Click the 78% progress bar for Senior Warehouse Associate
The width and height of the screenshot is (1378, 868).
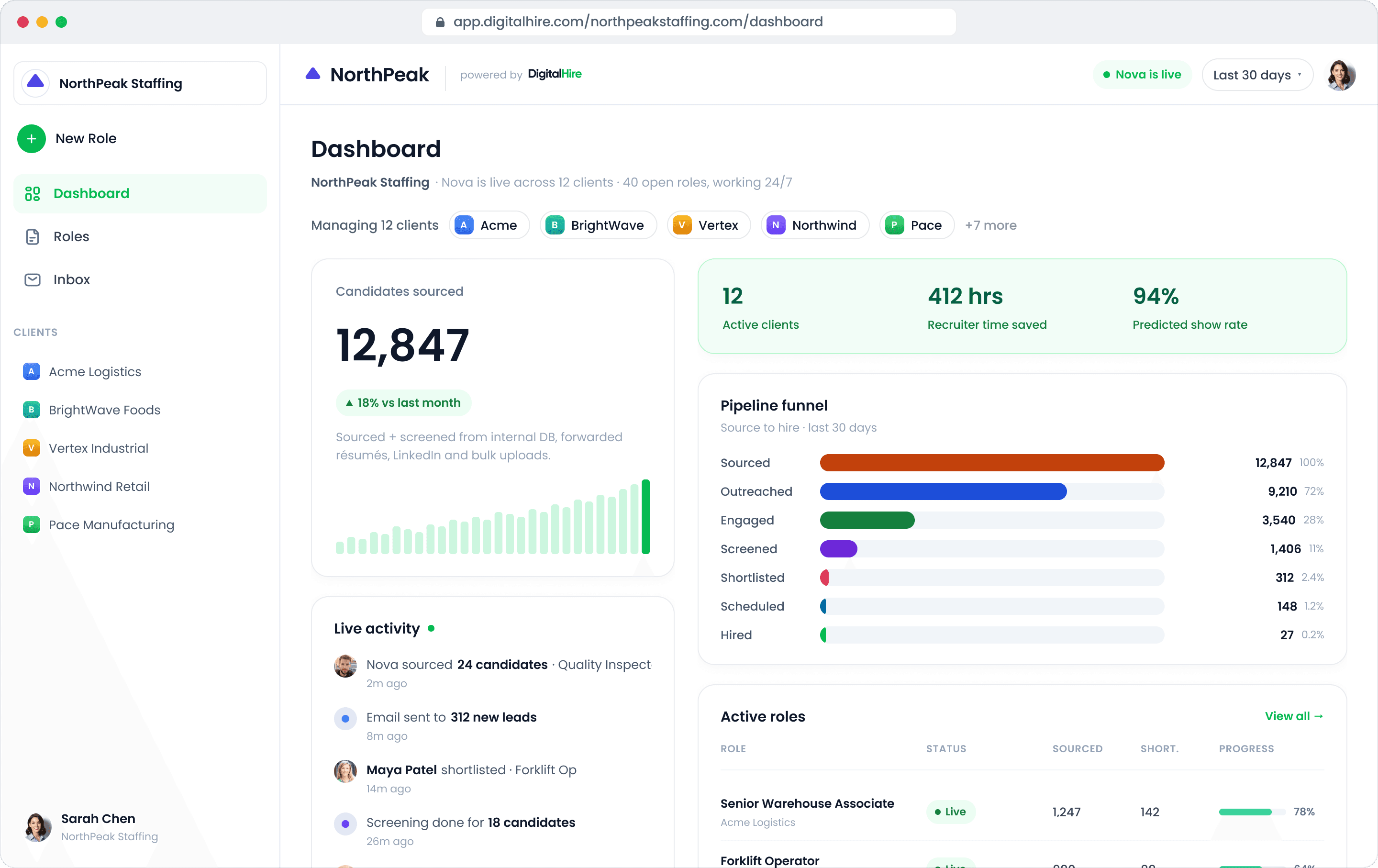point(1252,812)
